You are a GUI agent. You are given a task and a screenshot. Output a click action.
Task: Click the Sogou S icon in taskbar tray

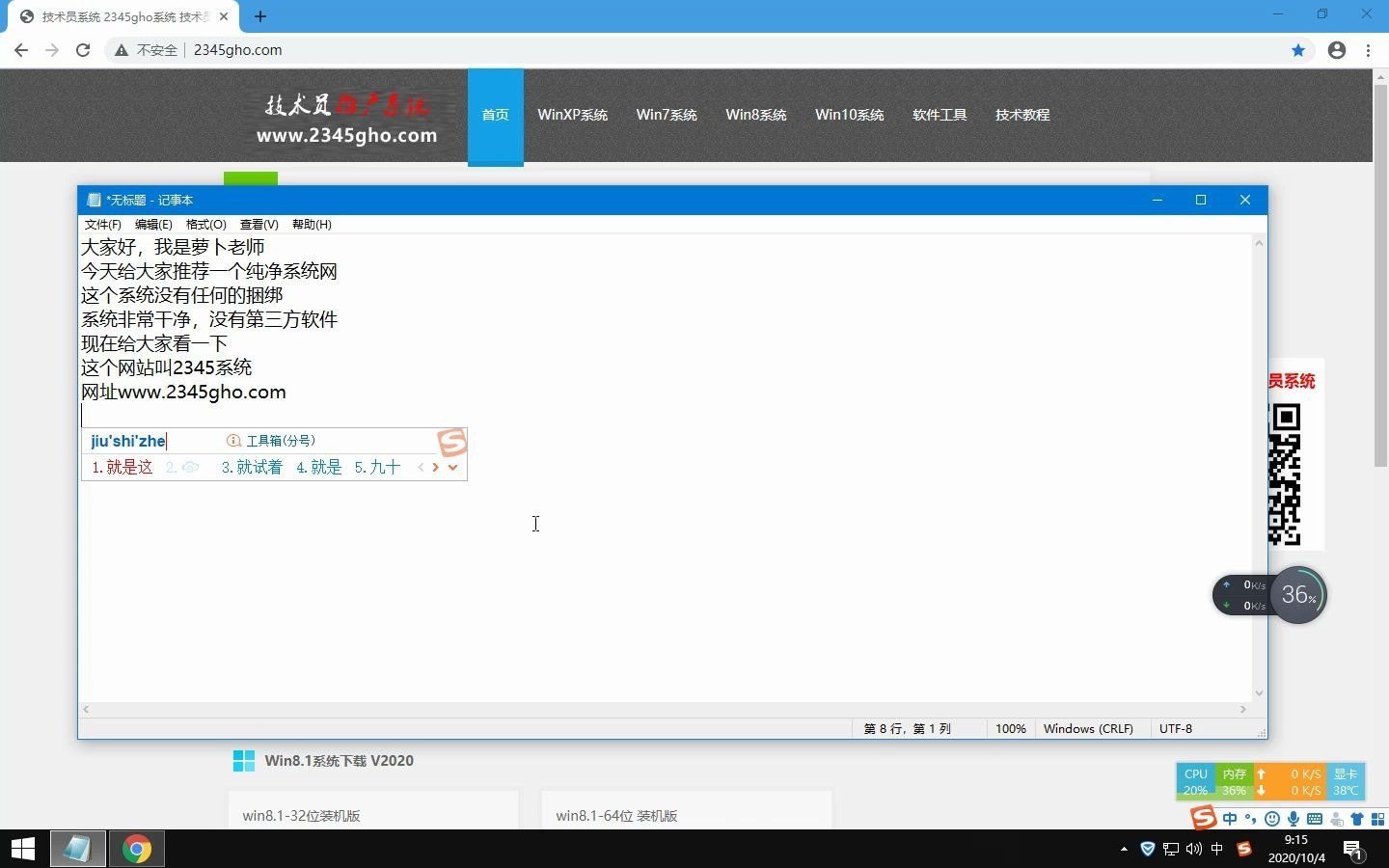pos(1244,849)
